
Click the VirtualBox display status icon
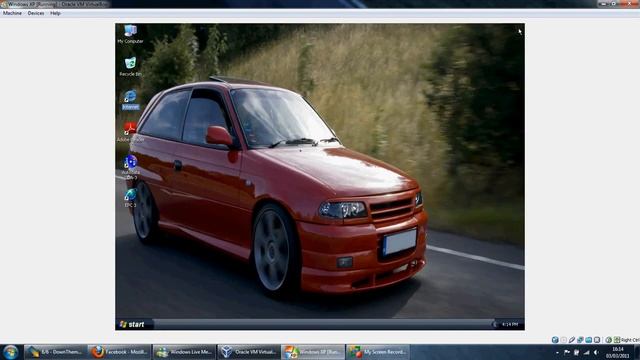click(597, 340)
